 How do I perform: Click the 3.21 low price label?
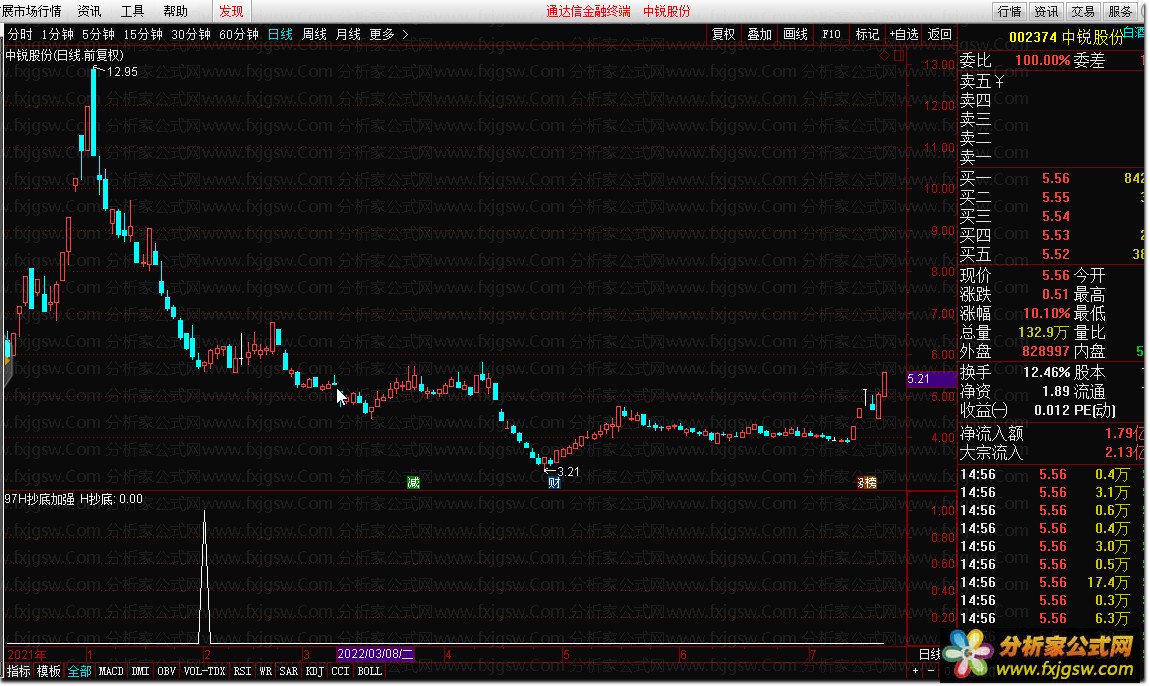568,472
